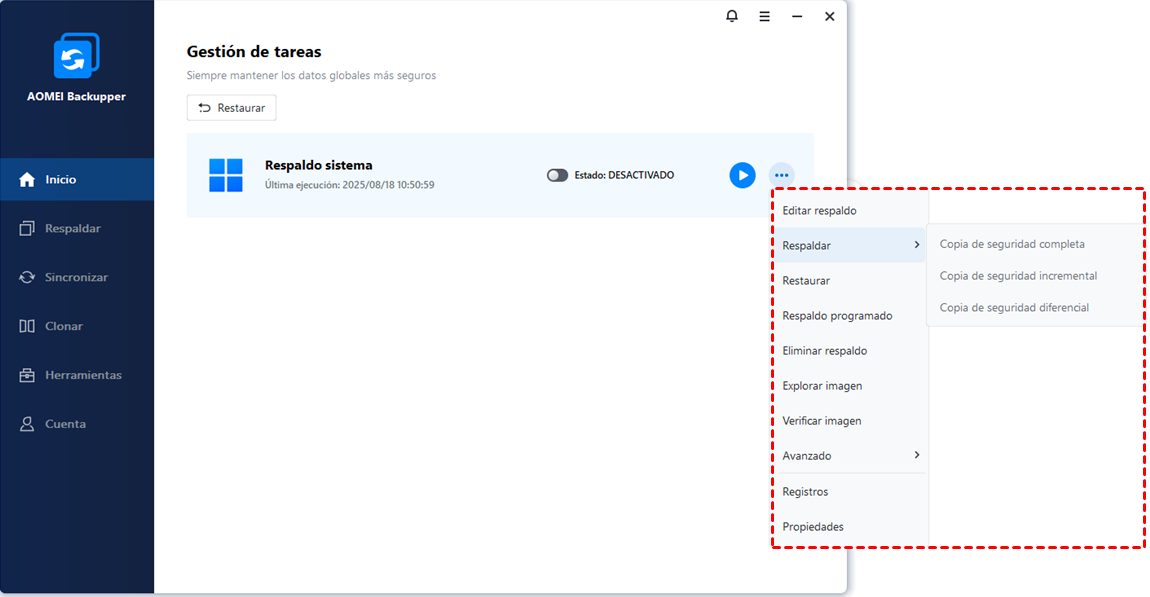Open Respaldo programado menu entry
This screenshot has height=597, width=1150.
(837, 316)
